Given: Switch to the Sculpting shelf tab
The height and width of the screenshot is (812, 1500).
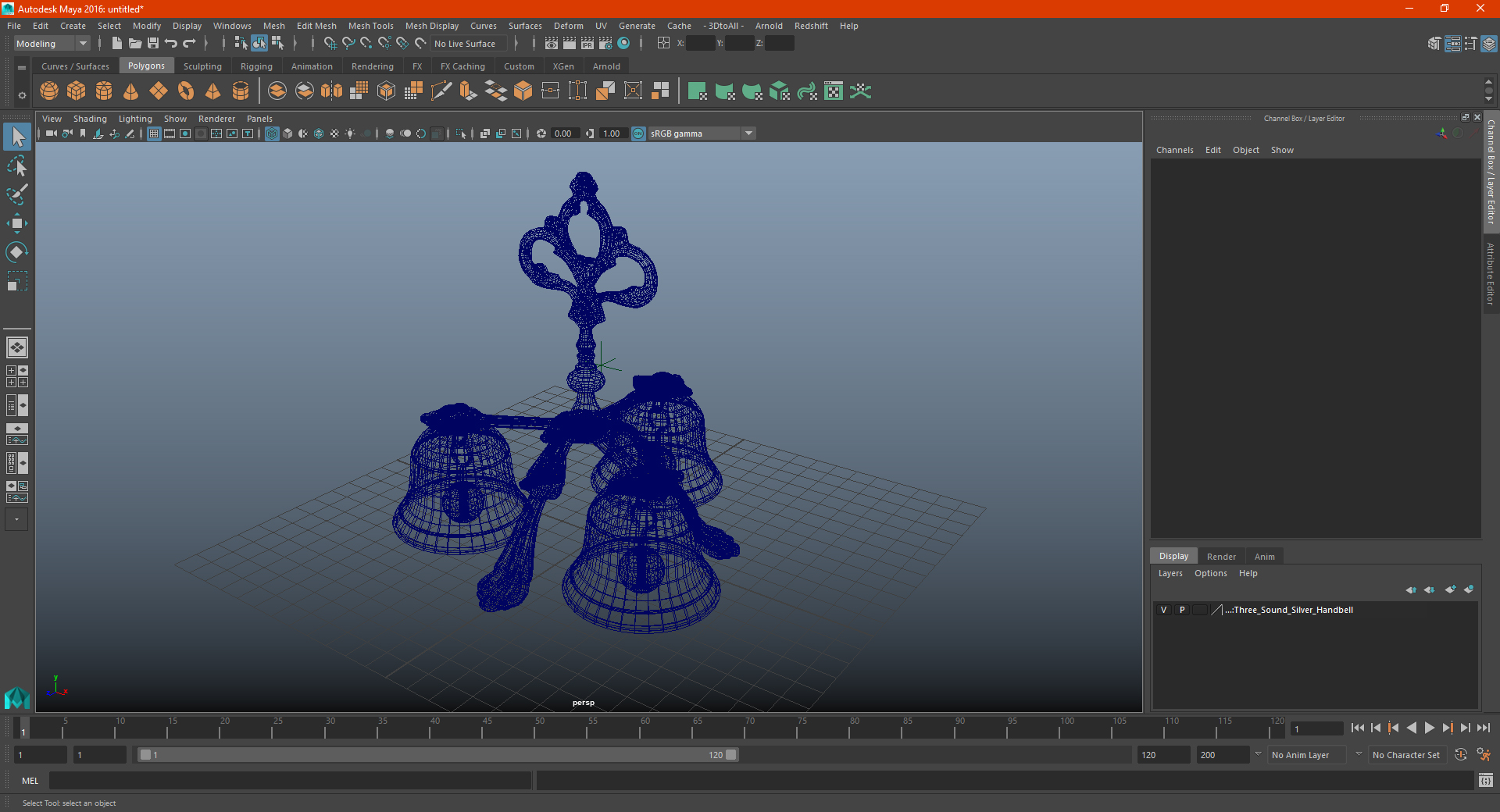Looking at the screenshot, I should tap(202, 66).
